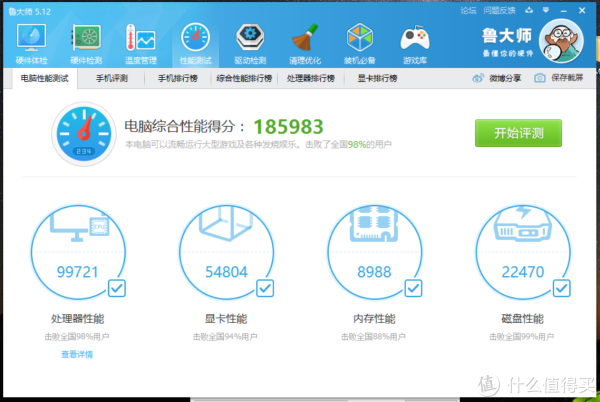Click the processor score 99721

tap(78, 272)
